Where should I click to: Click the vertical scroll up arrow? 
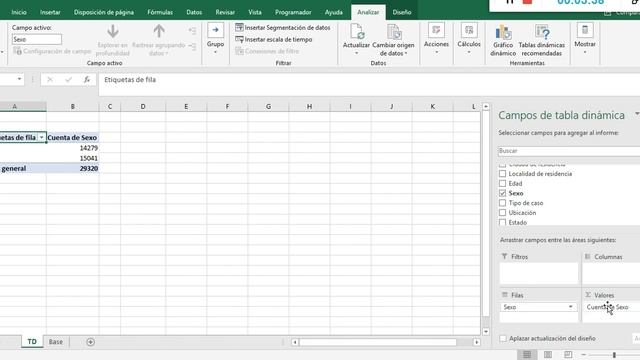coord(486,107)
